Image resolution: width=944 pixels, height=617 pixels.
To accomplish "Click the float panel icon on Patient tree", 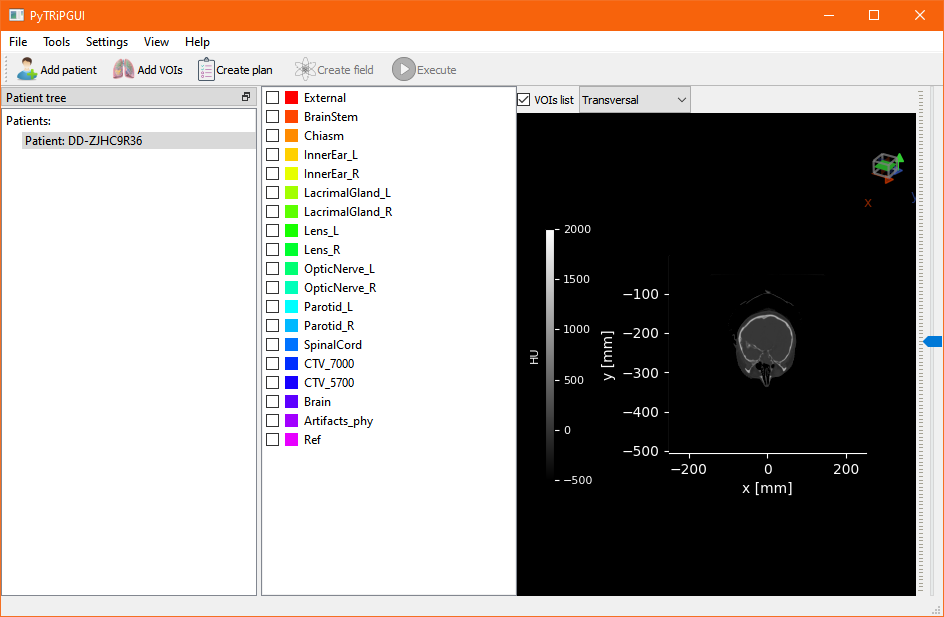I will pyautogui.click(x=245, y=97).
